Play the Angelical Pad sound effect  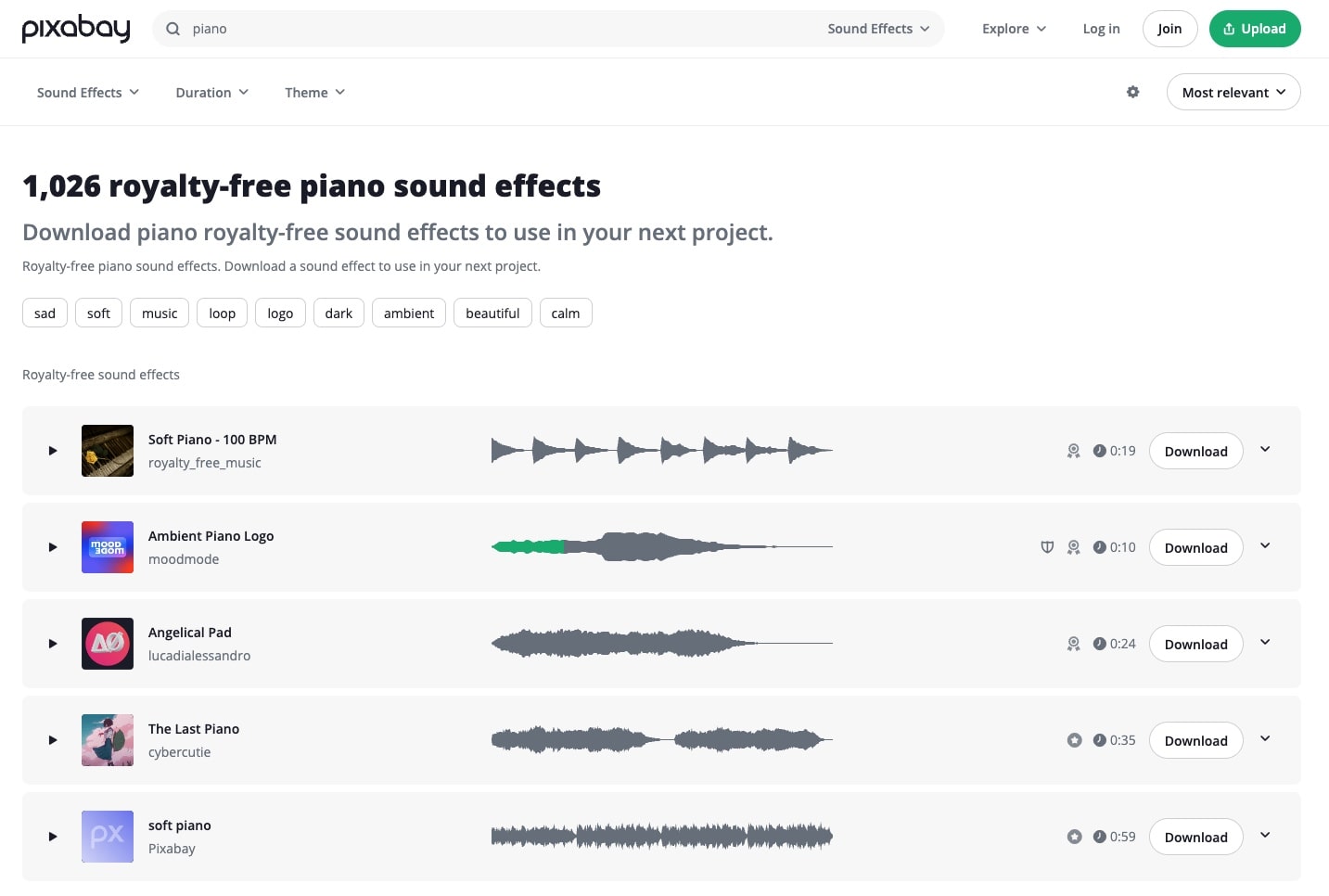(x=52, y=644)
